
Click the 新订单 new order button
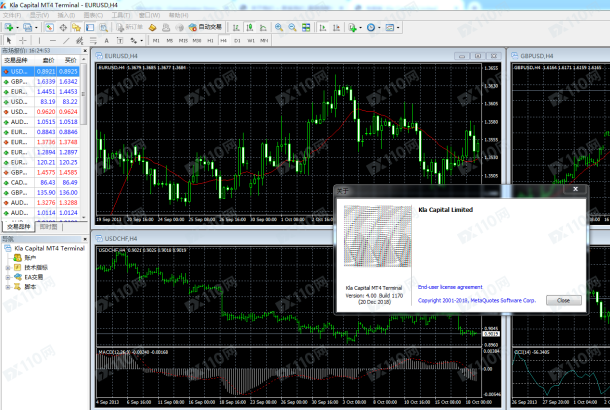pos(130,27)
